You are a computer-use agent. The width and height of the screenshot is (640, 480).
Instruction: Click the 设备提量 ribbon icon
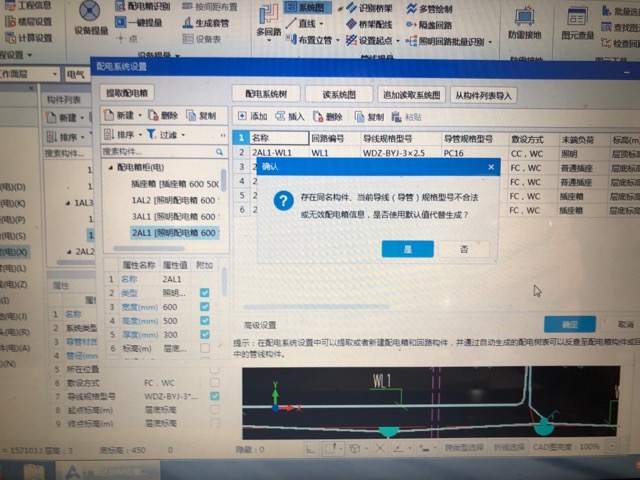[91, 18]
